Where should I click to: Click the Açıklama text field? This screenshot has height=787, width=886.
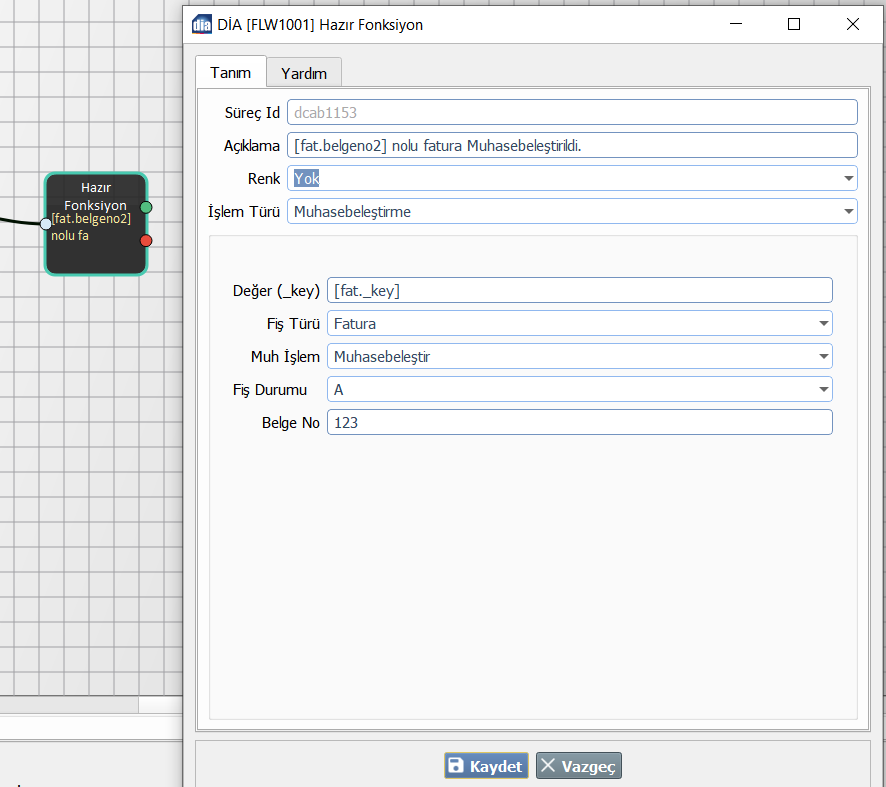(x=571, y=146)
